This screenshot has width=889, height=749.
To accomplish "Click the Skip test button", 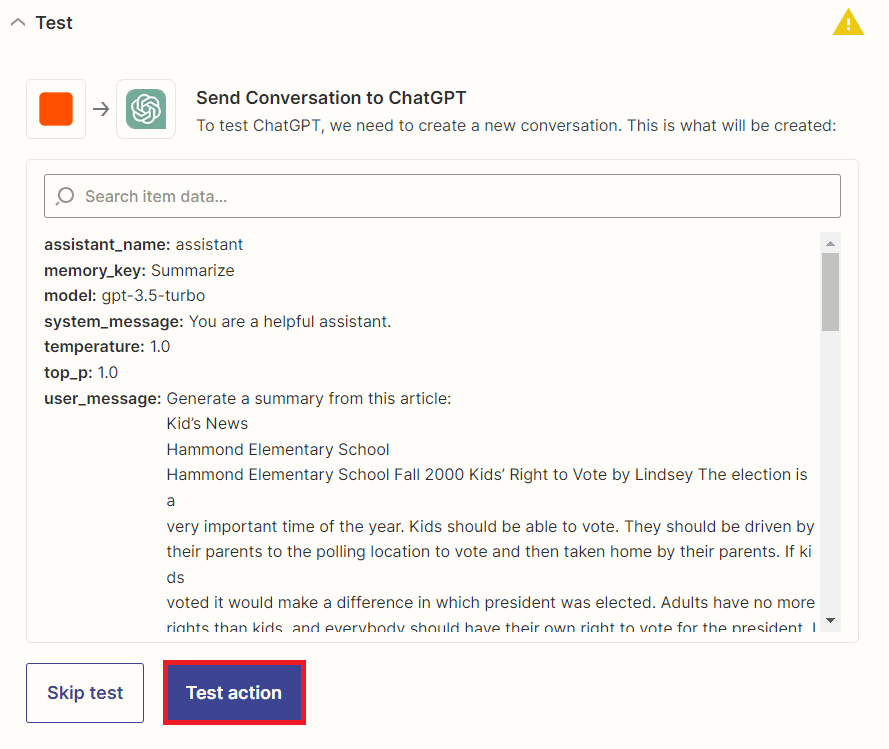I will coord(84,692).
